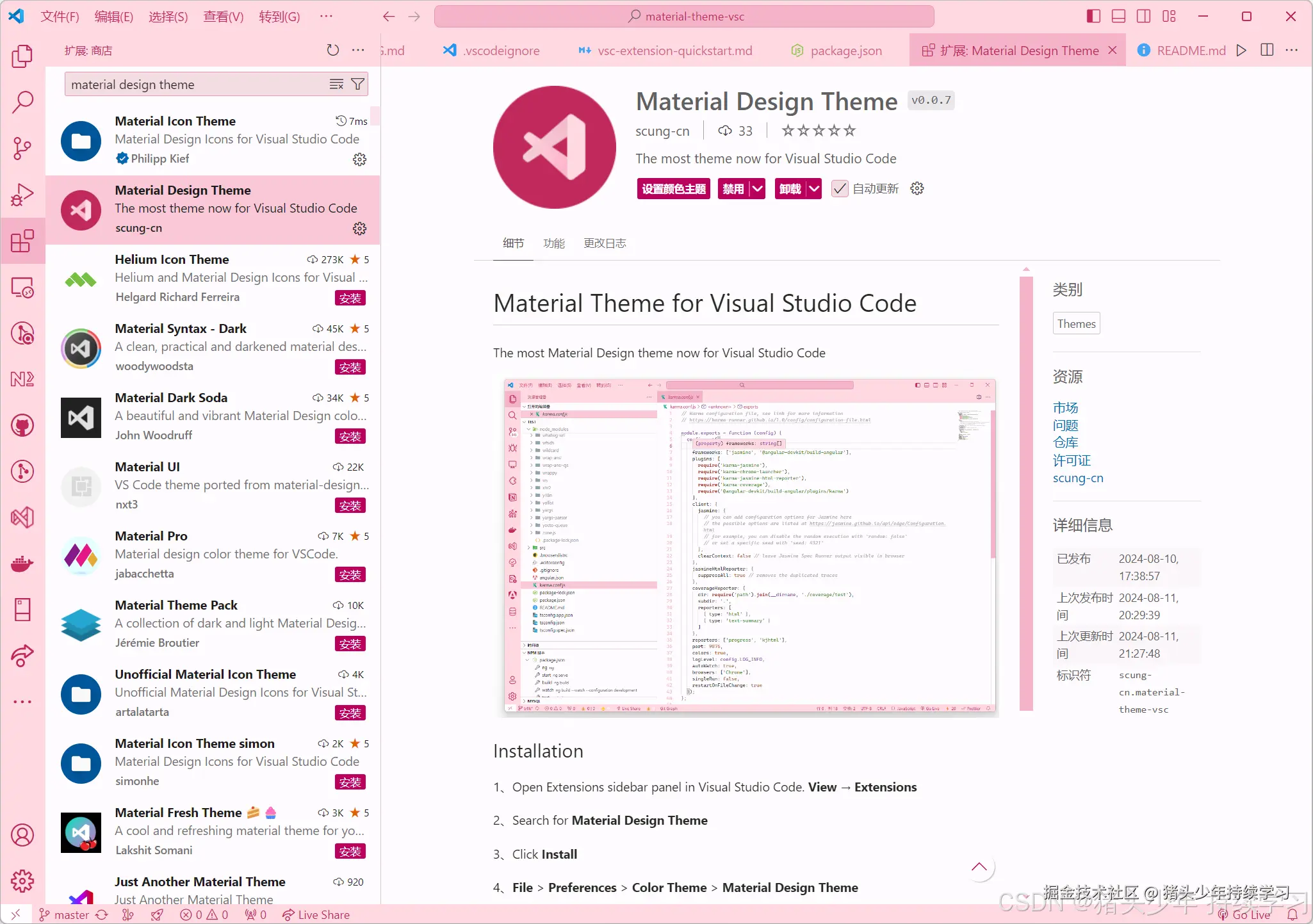Open Source Control view in activity bar
This screenshot has height=924, width=1313.
(x=22, y=149)
